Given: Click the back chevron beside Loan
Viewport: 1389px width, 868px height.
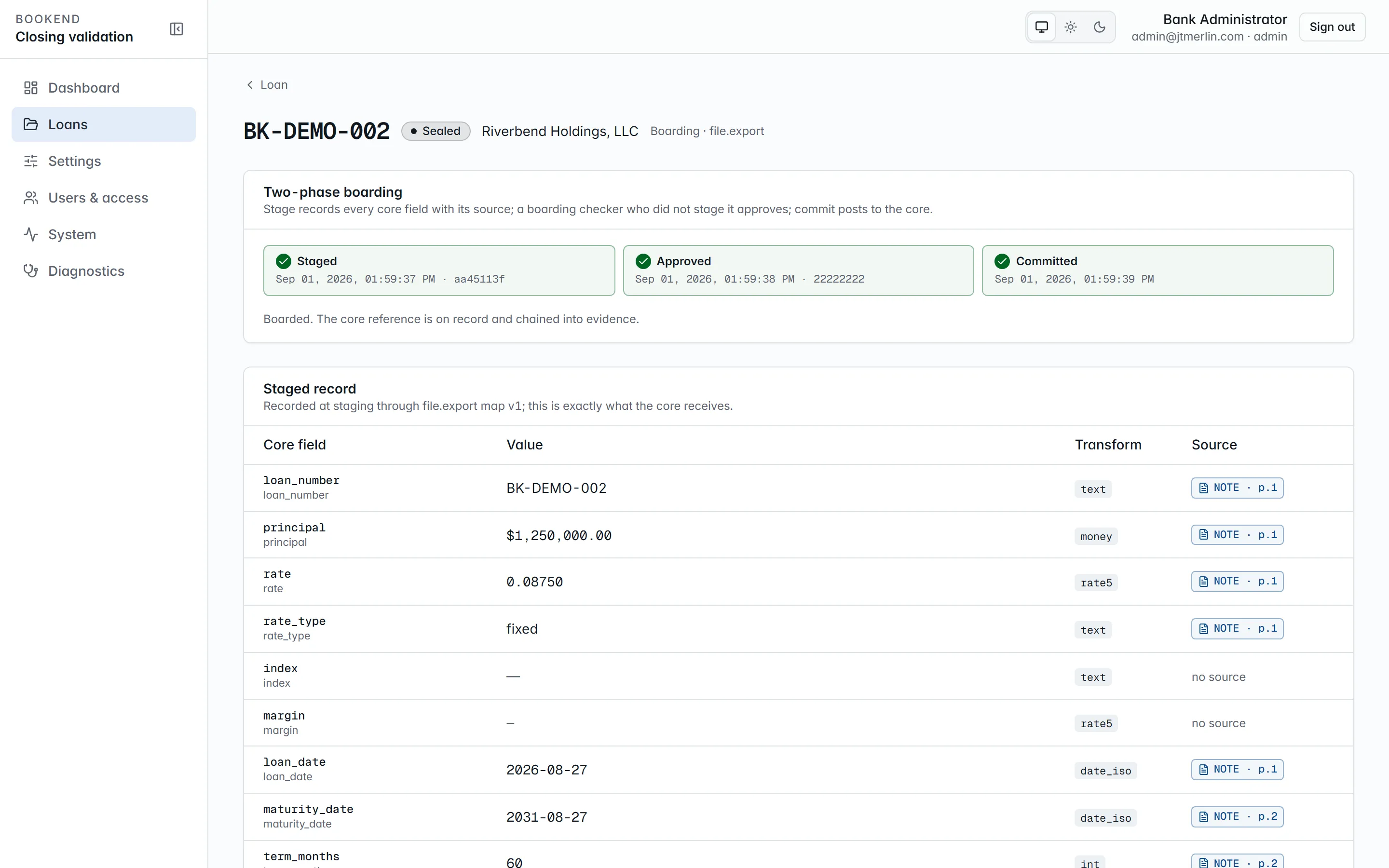Looking at the screenshot, I should 250,85.
